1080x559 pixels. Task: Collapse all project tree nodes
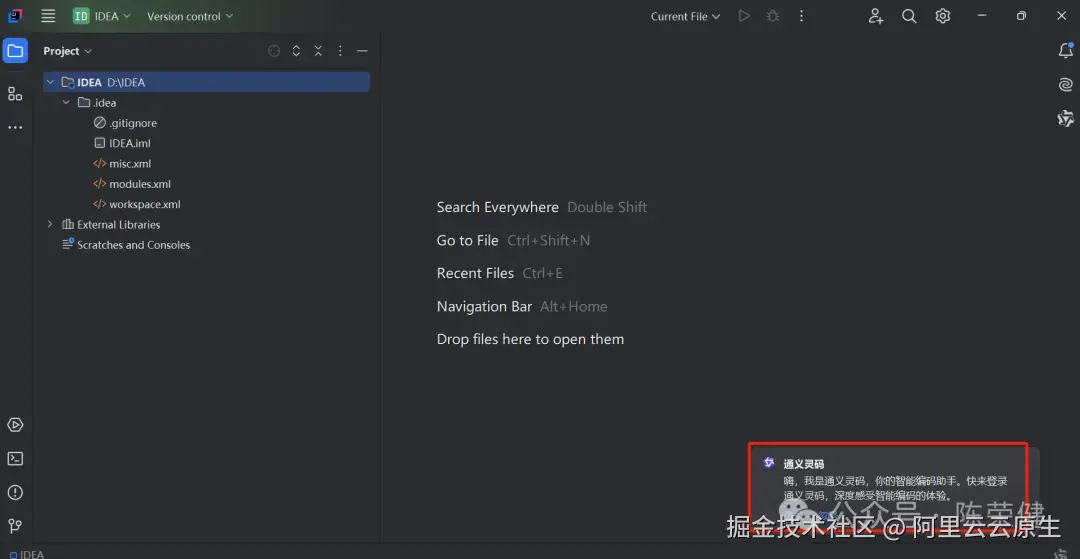(x=318, y=51)
